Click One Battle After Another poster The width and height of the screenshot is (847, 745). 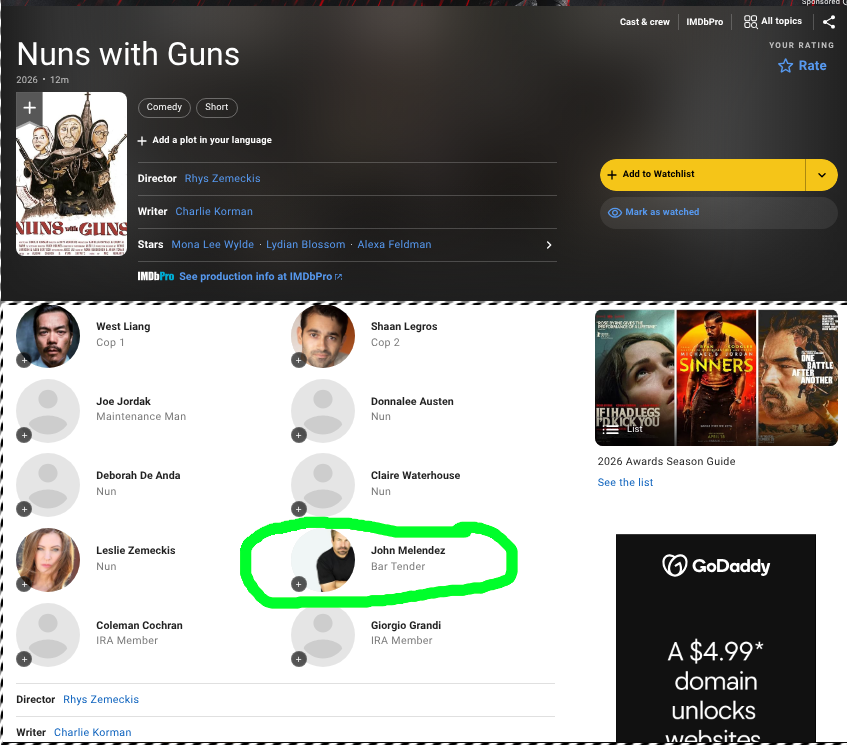point(798,378)
